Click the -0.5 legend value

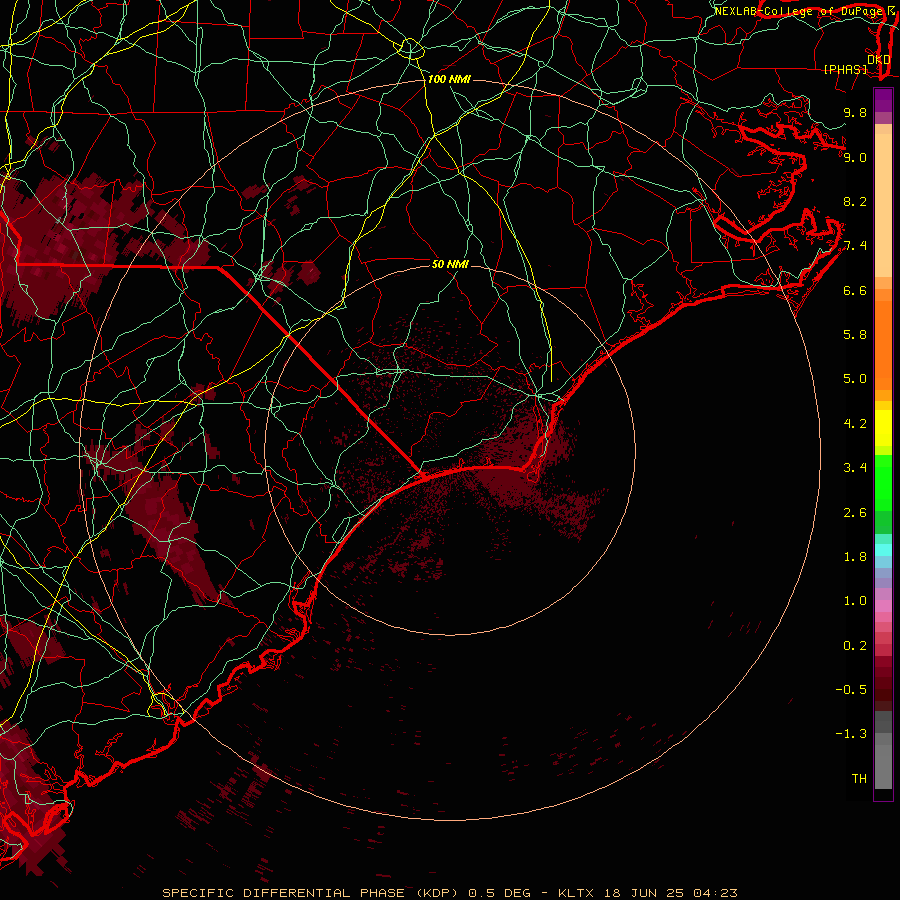851,690
